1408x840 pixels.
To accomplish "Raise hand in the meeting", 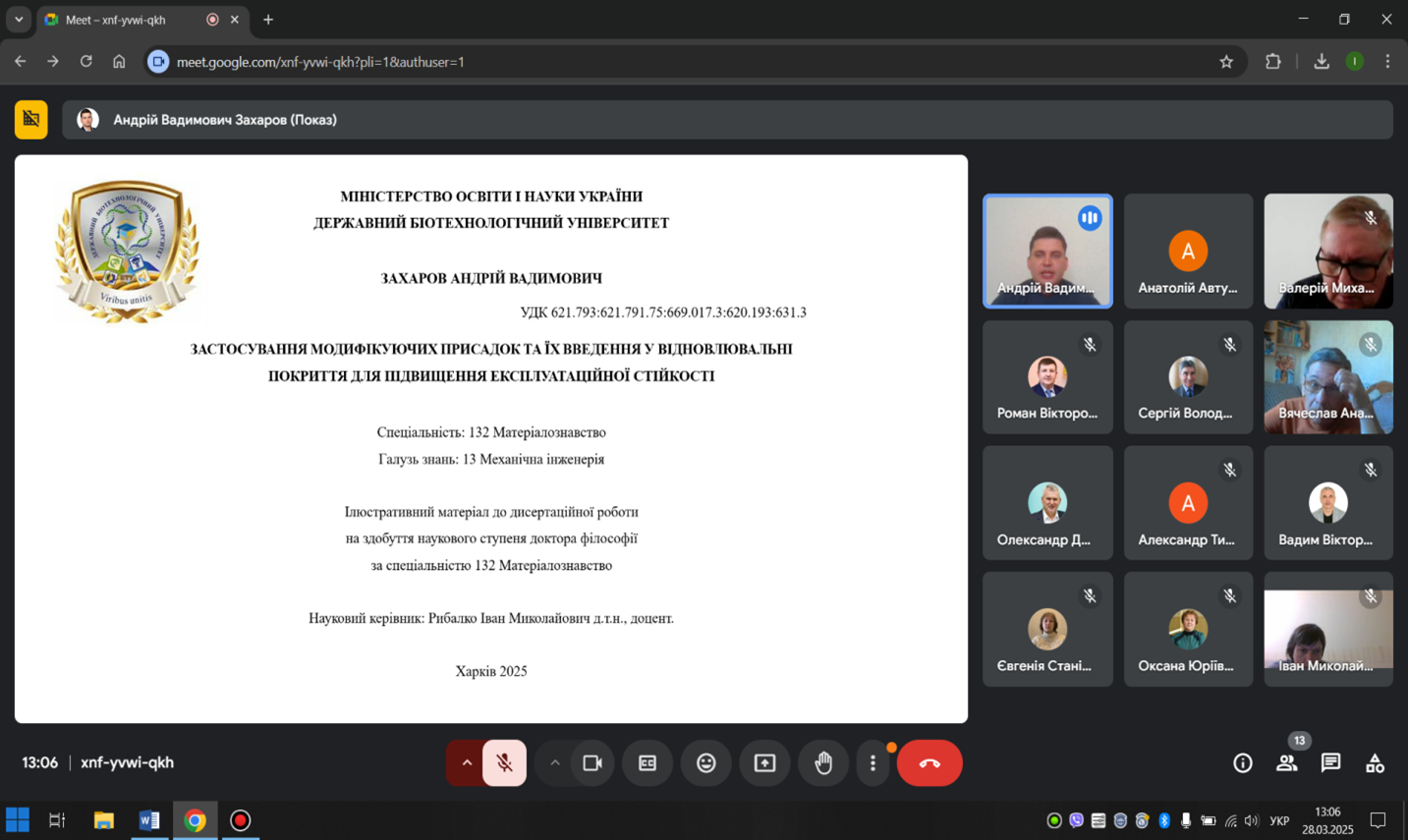I will 823,763.
